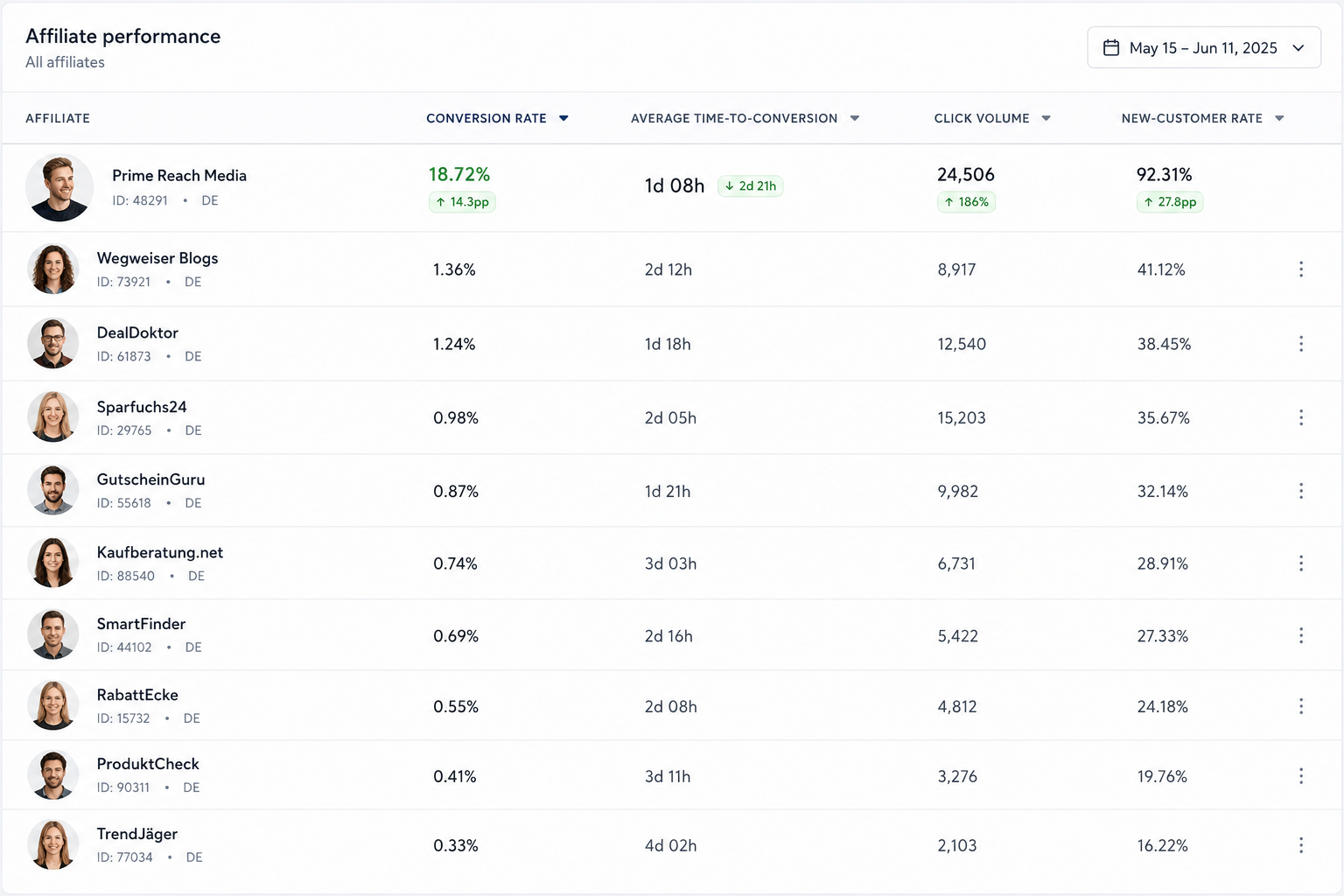Click Sparfuchs24 avatar photo
This screenshot has height=896, width=1344.
point(53,416)
